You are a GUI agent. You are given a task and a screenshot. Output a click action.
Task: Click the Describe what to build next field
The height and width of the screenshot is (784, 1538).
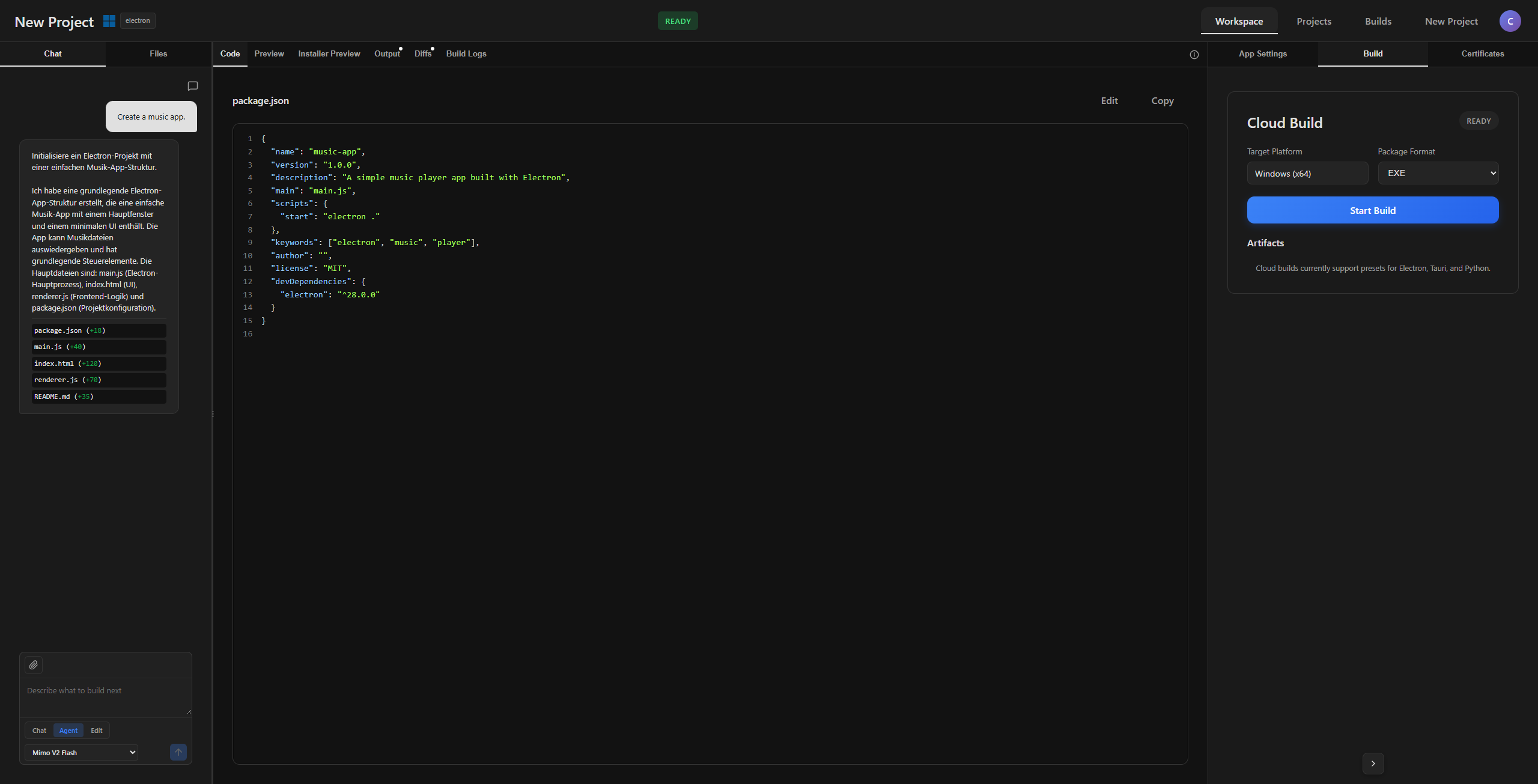point(106,697)
